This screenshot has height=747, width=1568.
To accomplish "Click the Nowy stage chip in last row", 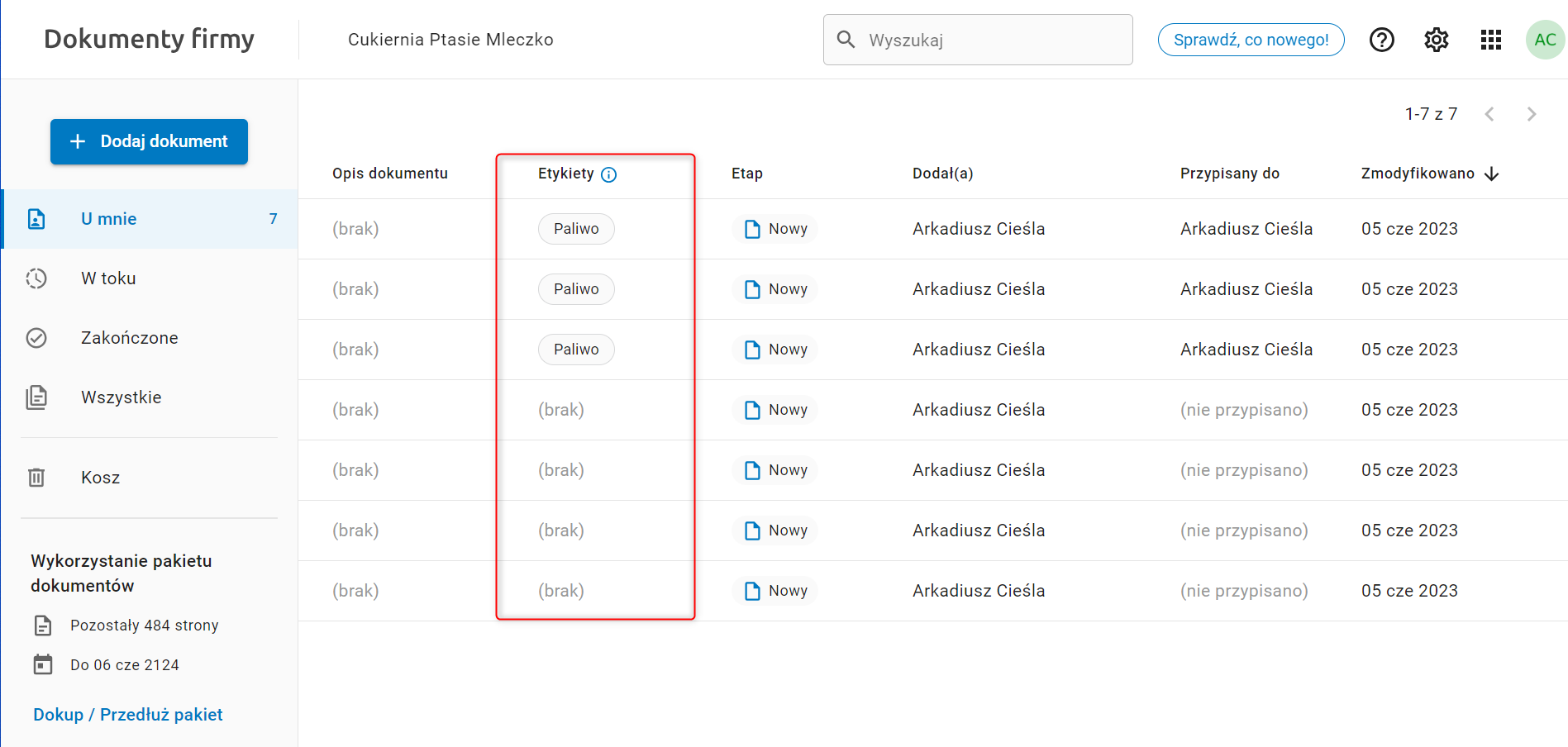I will [x=774, y=591].
